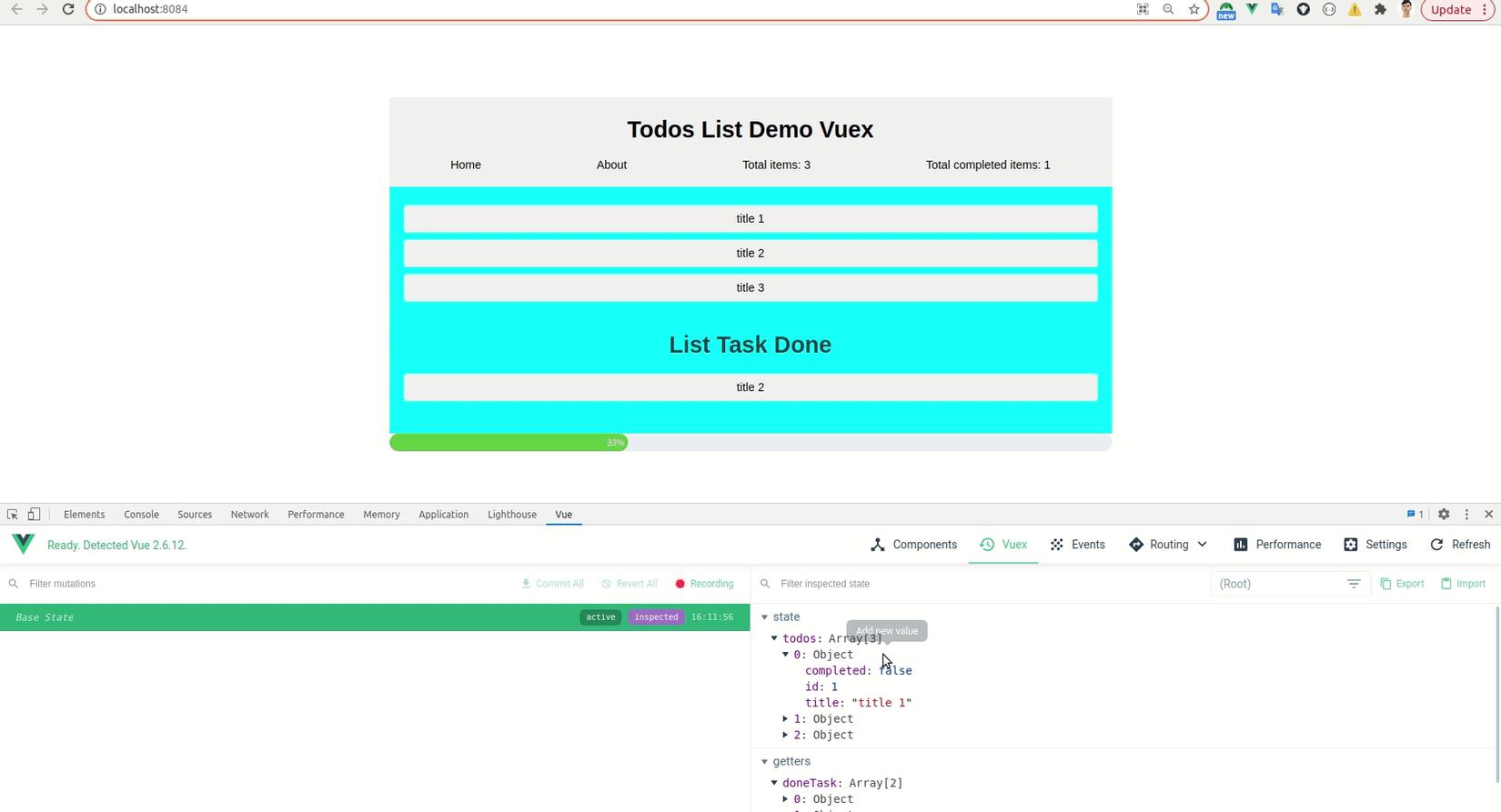Collapse the todos array tree
The image size is (1501, 812).
[x=775, y=638]
